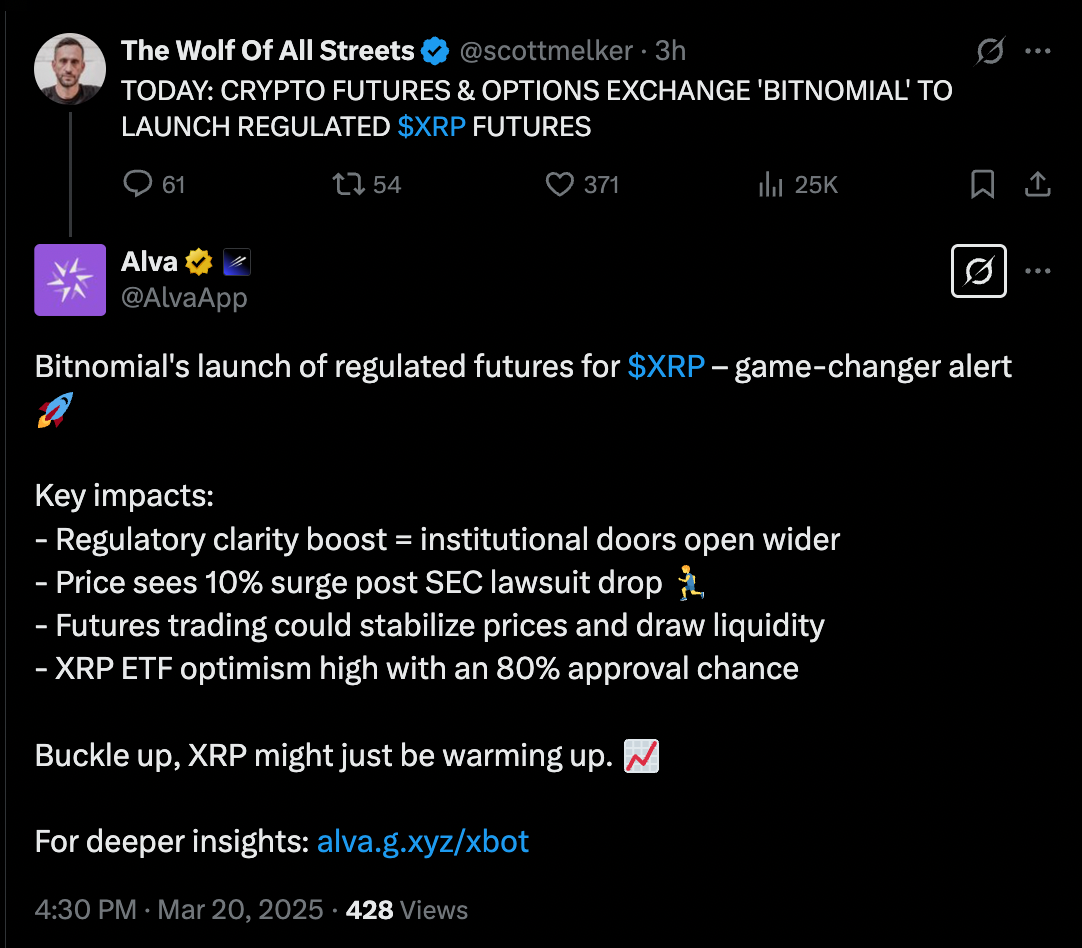
Task: Repost the Bitnomial XRP futures announcement
Action: 349,184
